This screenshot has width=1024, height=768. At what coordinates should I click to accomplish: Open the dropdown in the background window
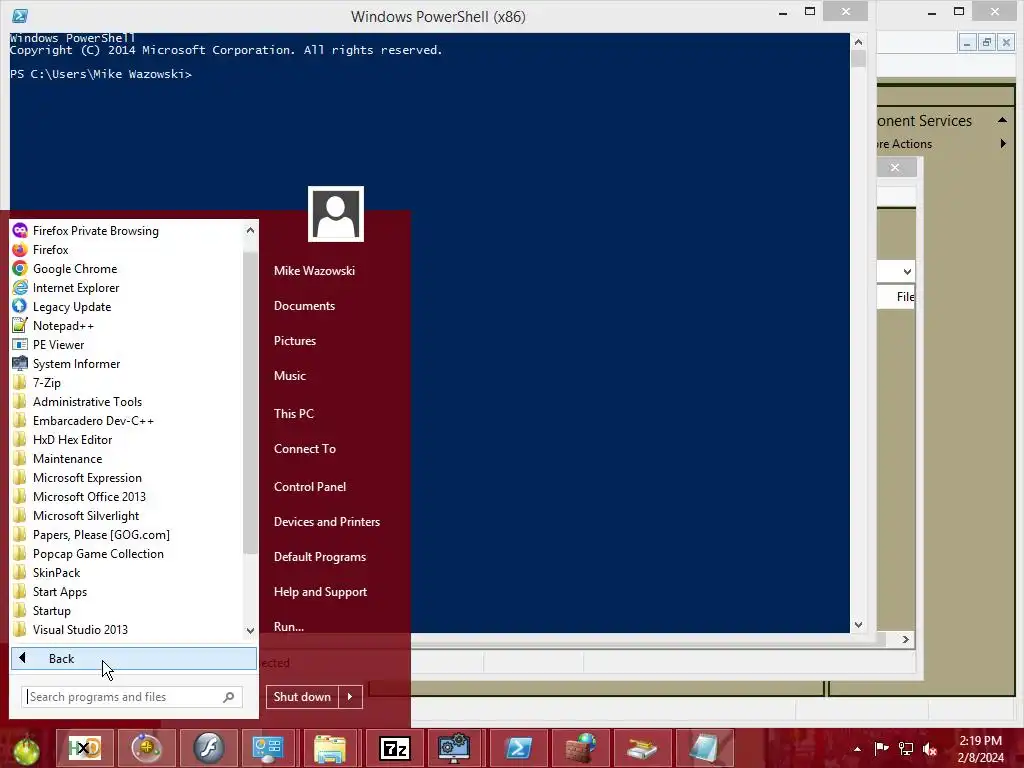coord(906,272)
